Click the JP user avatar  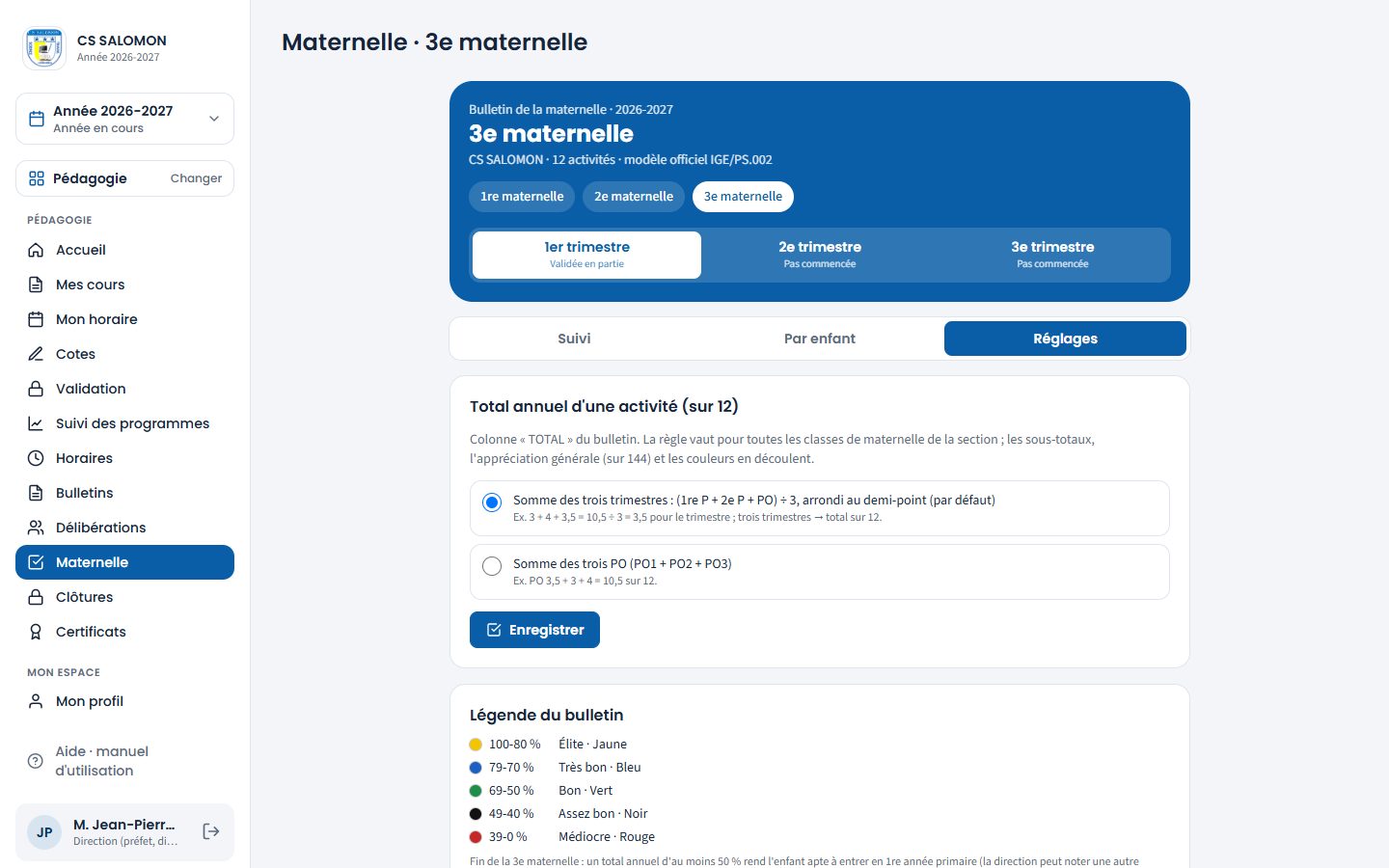tap(44, 832)
